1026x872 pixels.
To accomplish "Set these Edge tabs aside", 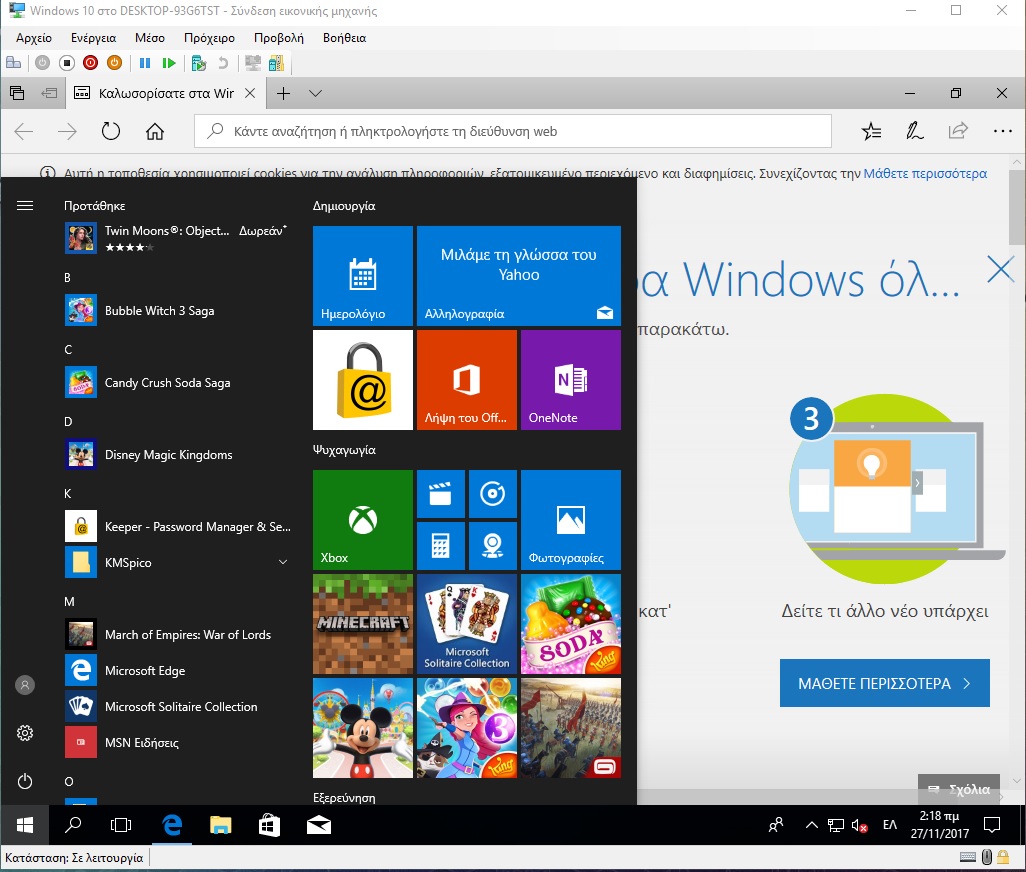I will 49,93.
